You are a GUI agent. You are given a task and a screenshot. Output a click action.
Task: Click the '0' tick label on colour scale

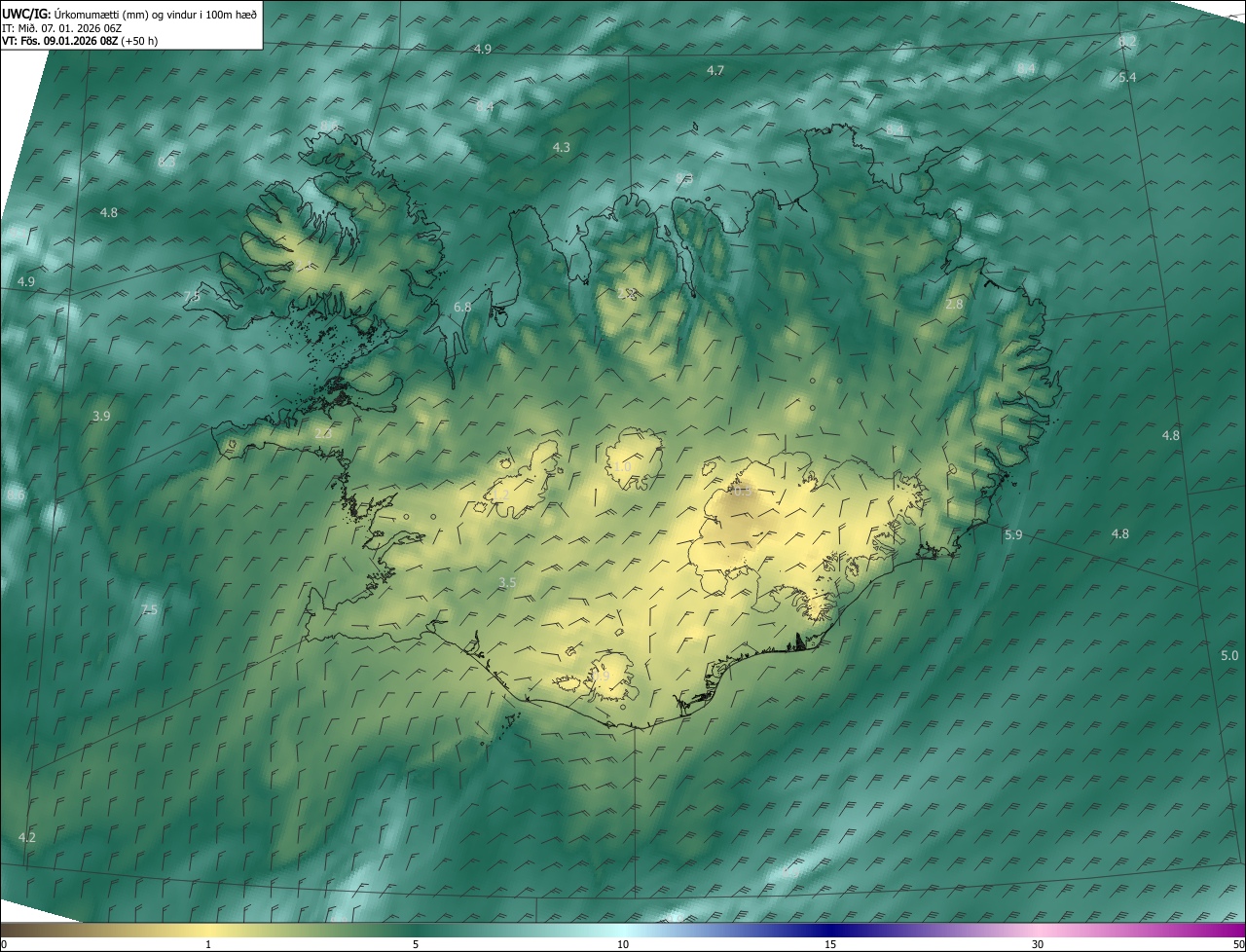[4, 945]
